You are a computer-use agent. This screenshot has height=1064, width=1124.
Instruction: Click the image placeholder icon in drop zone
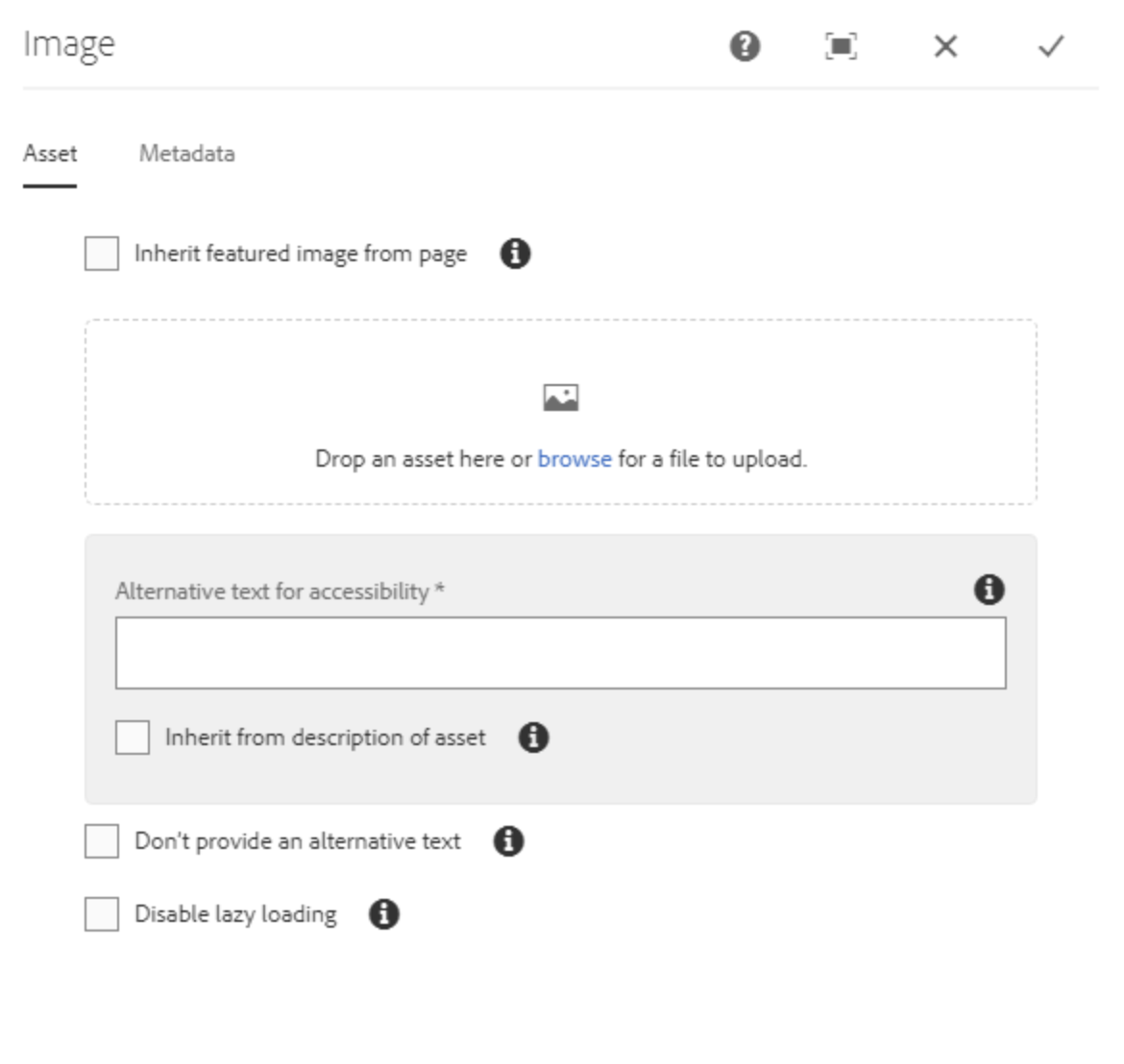561,398
